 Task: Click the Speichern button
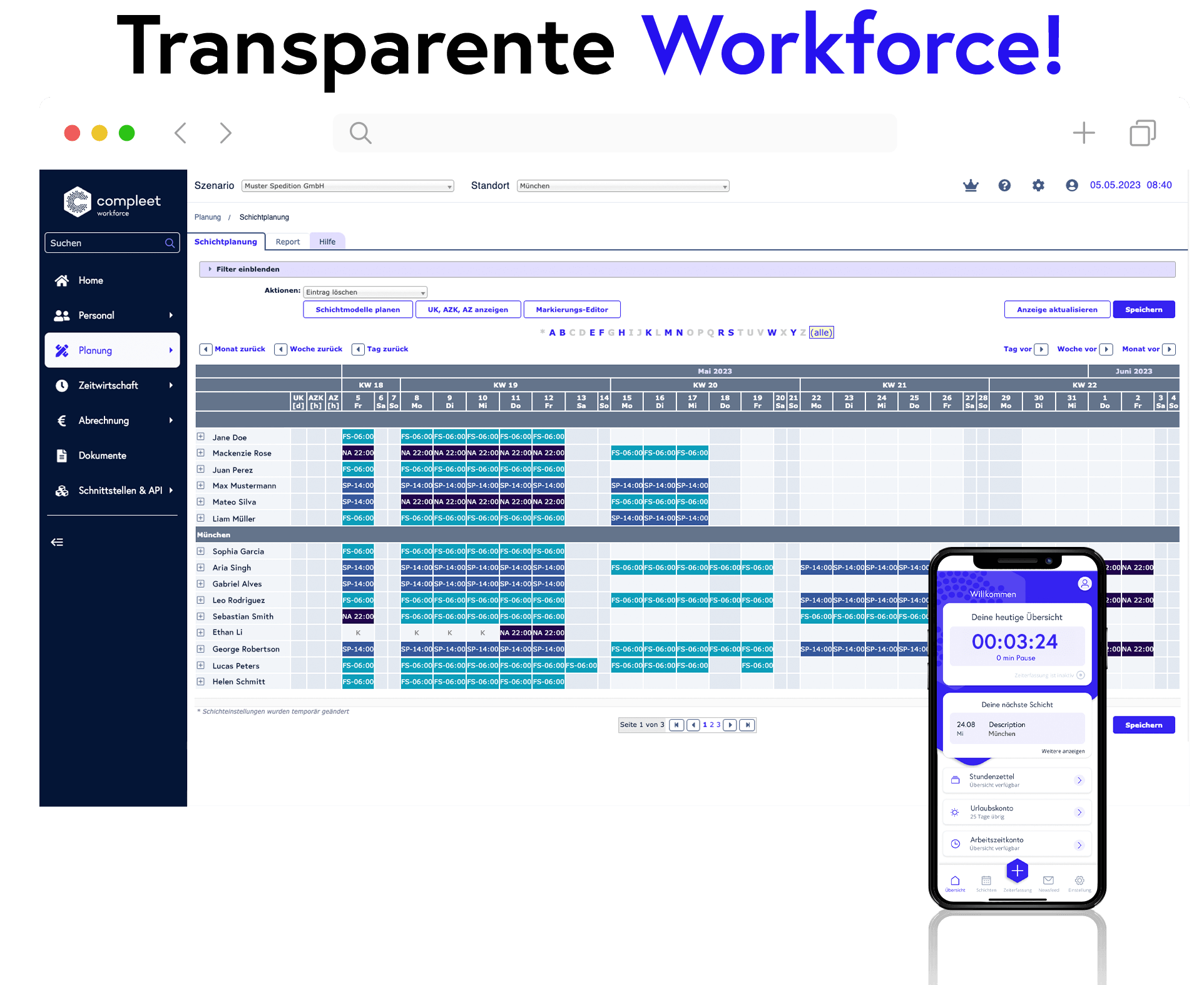1143,309
